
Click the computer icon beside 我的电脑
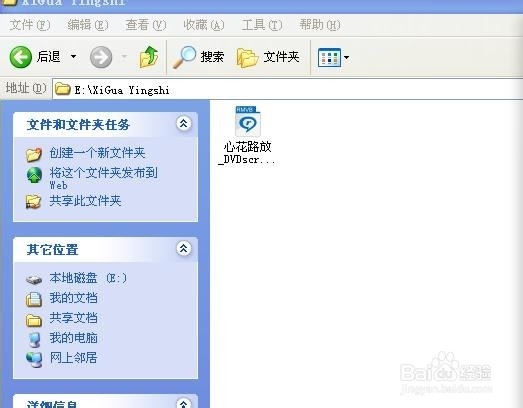click(35, 340)
